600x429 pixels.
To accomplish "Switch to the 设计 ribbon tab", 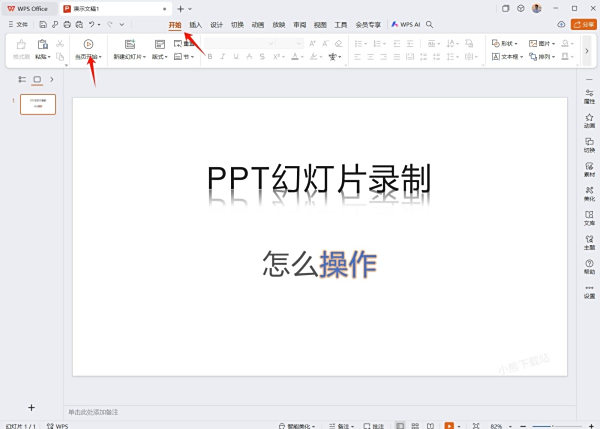I will point(216,25).
